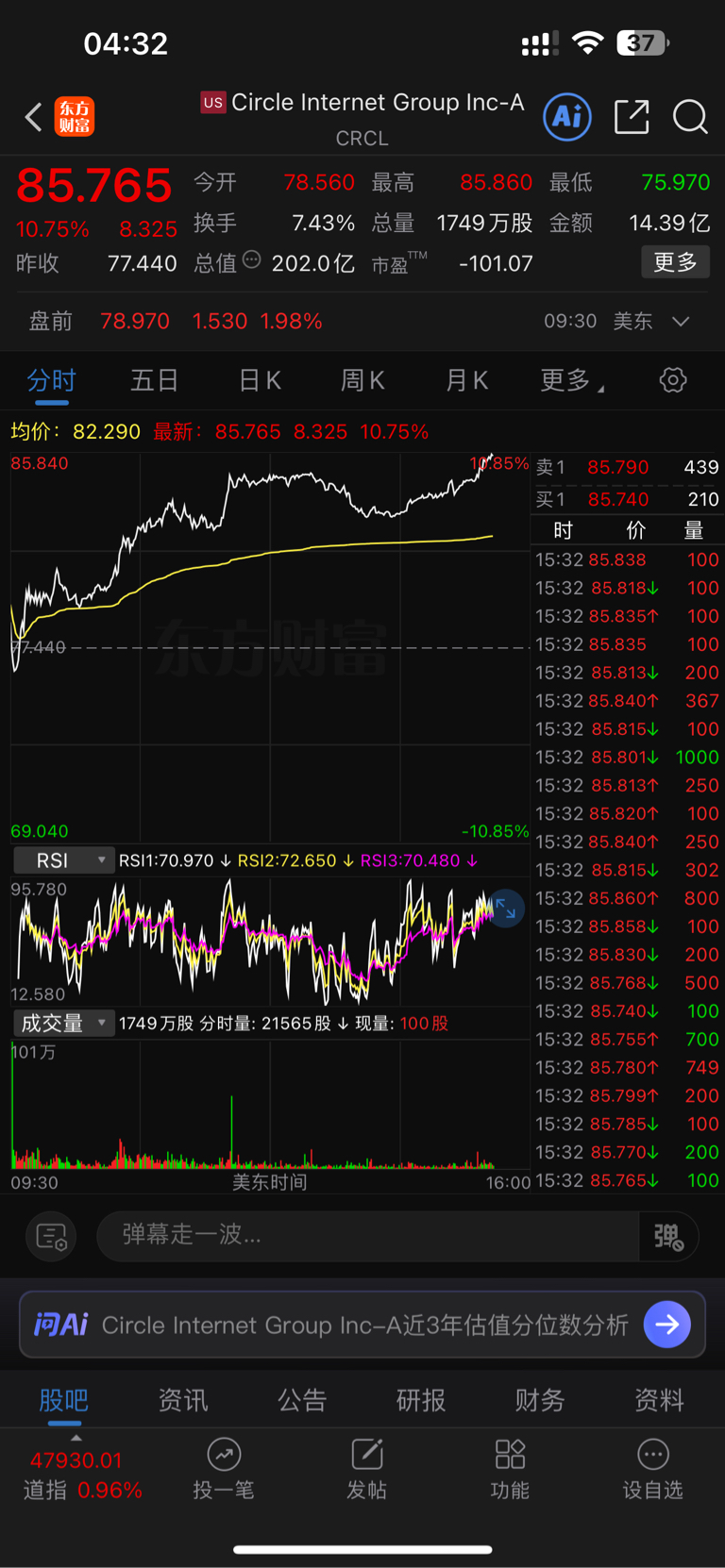Tap the 15:32 85.755 700 trade row
This screenshot has width=725, height=1568.
pos(628,1039)
